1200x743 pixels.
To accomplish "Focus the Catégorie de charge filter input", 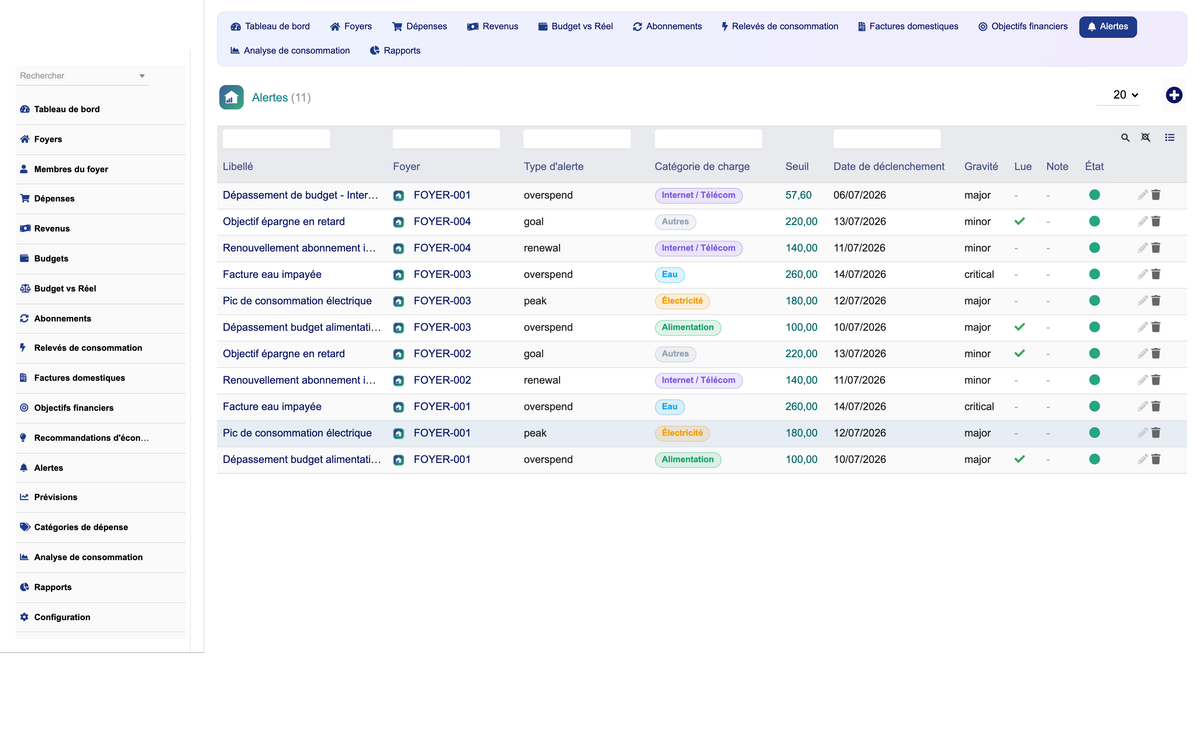I will 708,139.
